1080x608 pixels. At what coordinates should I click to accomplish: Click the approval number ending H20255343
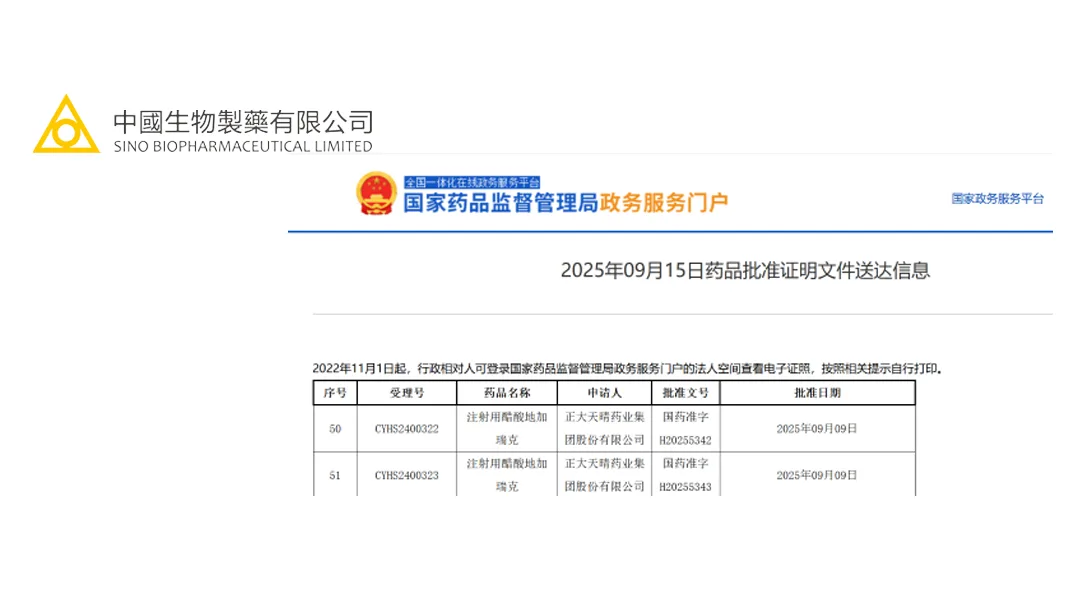pos(685,486)
